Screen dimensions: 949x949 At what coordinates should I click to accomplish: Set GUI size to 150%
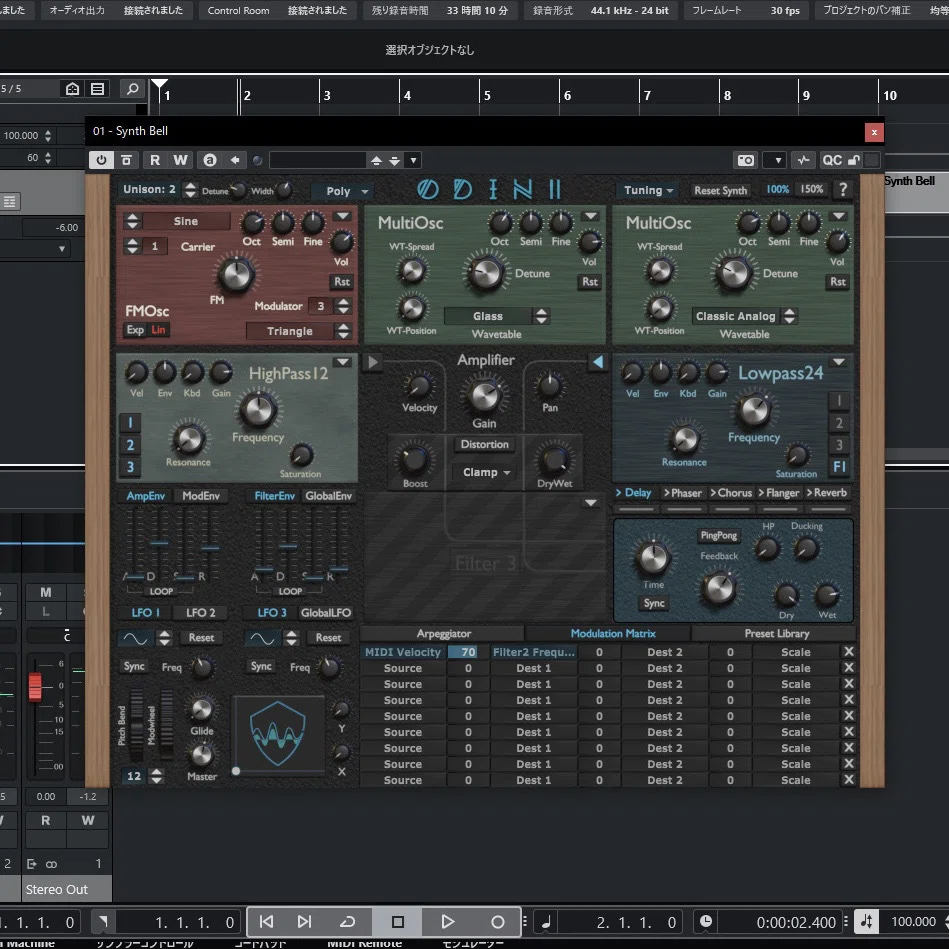coord(812,189)
